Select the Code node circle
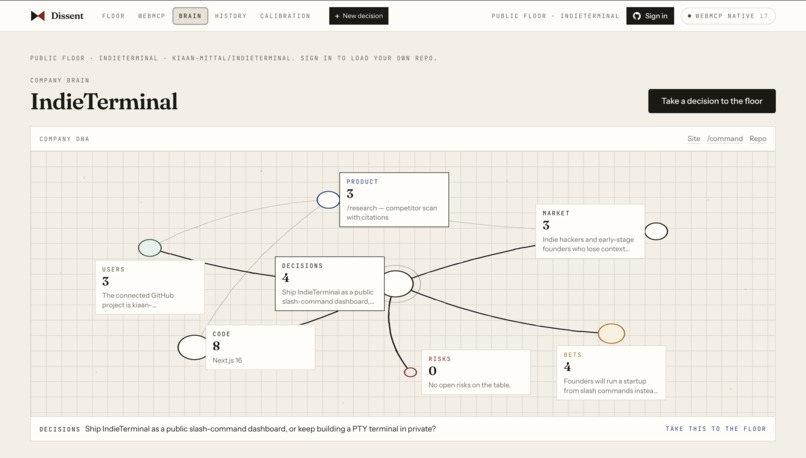 click(193, 347)
